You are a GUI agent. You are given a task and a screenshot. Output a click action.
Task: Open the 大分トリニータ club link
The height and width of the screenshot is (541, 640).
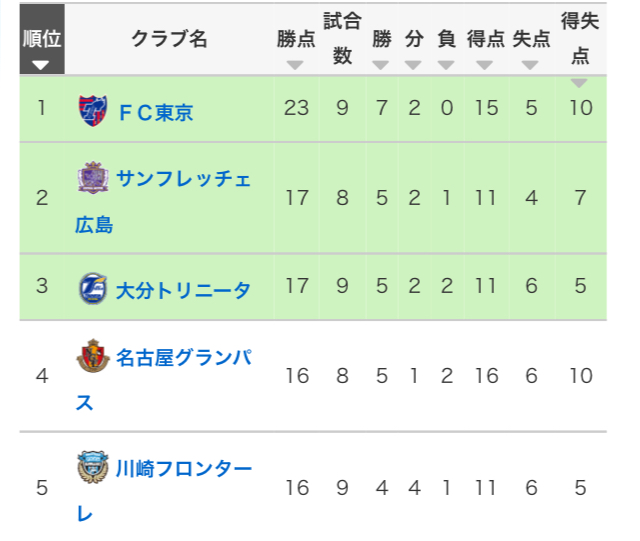183,289
